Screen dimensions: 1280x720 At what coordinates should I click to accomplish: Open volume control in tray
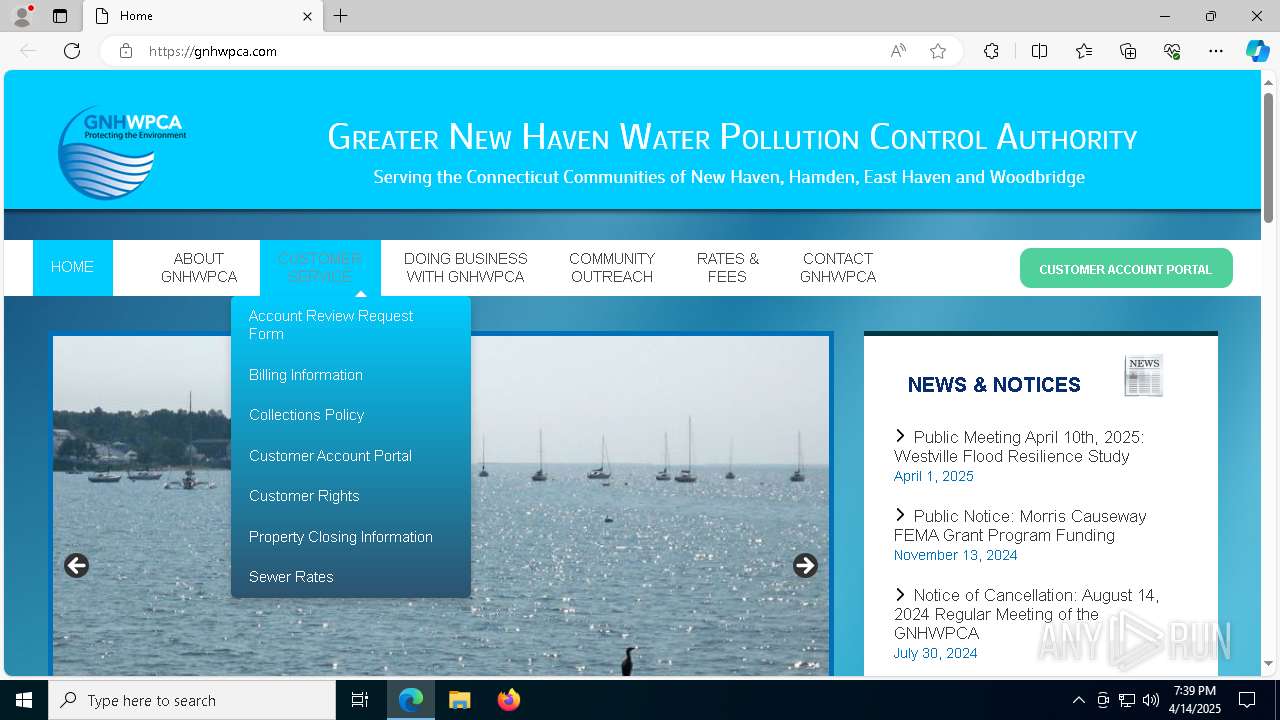pyautogui.click(x=1151, y=700)
